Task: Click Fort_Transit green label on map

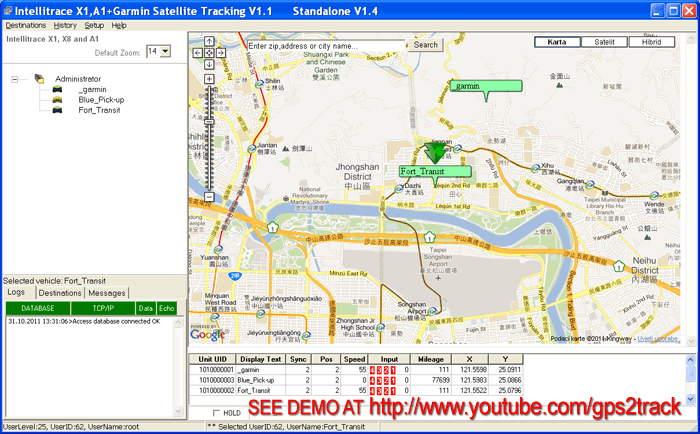Action: pos(435,171)
